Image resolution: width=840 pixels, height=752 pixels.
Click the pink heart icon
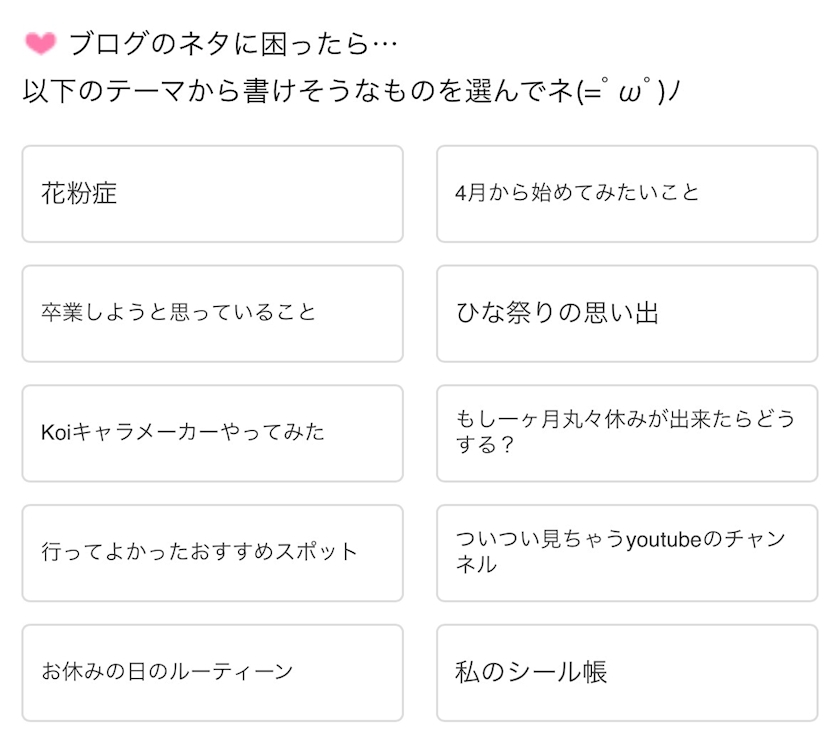tap(41, 44)
